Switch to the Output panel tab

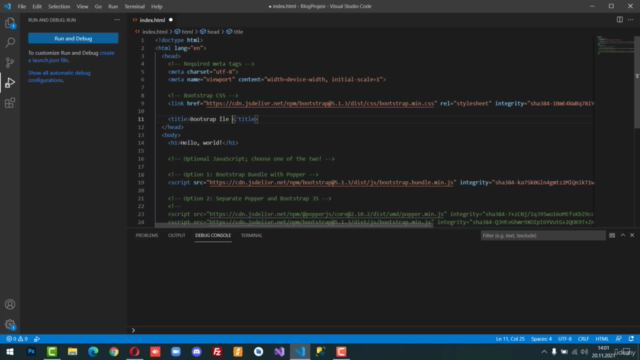(176, 236)
